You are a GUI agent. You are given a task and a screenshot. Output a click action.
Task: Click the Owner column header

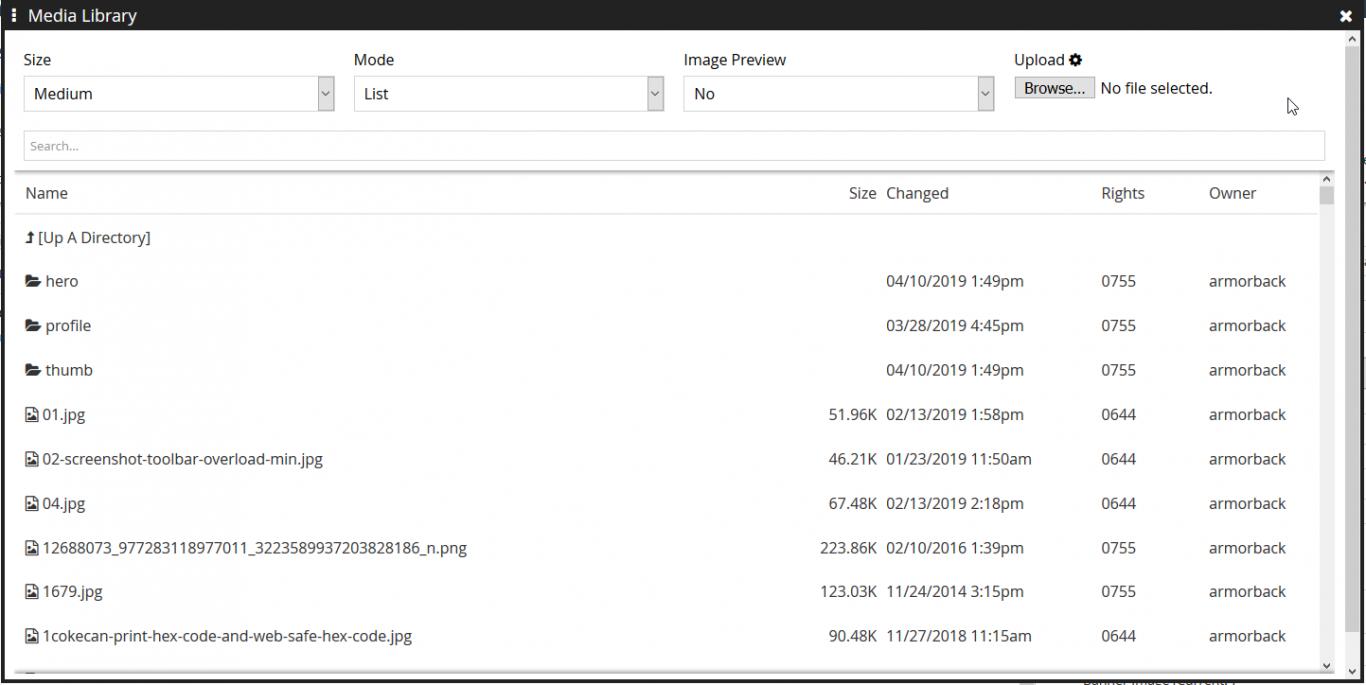click(1232, 193)
